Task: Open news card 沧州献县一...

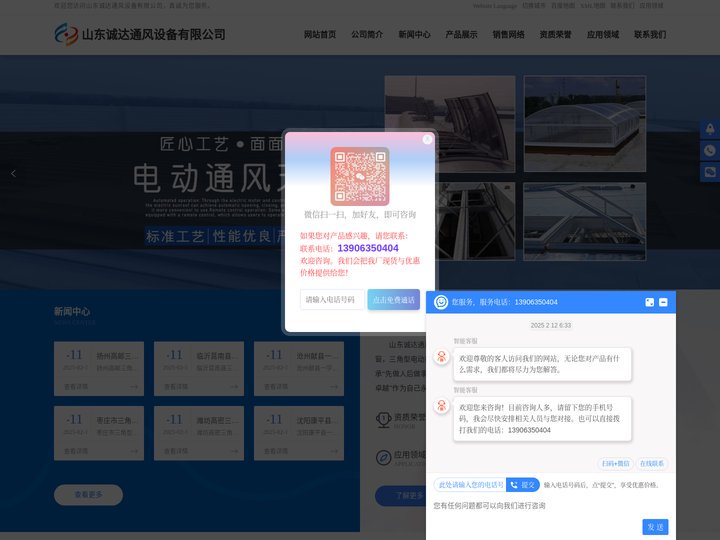Action: tap(299, 368)
